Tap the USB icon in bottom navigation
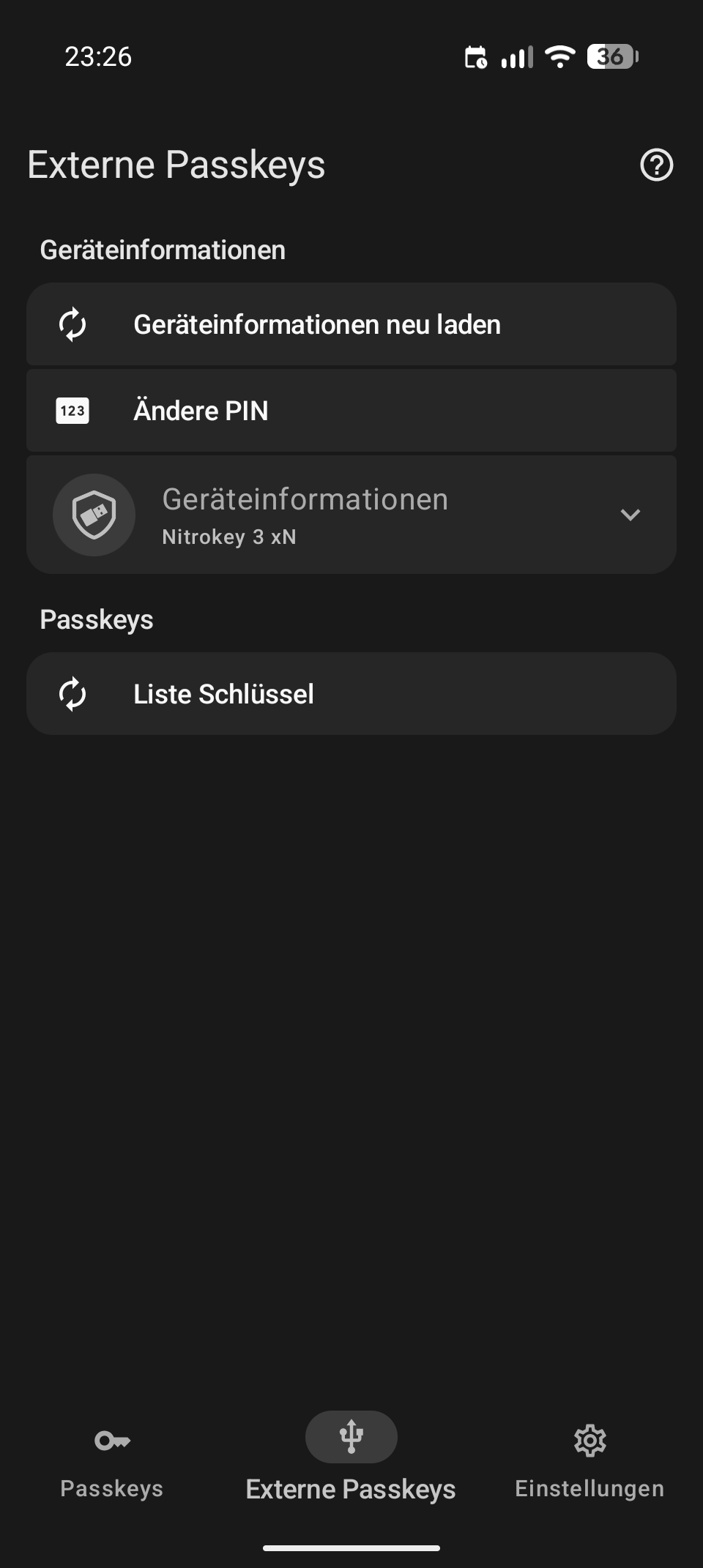Viewport: 703px width, 1568px height. (351, 1436)
